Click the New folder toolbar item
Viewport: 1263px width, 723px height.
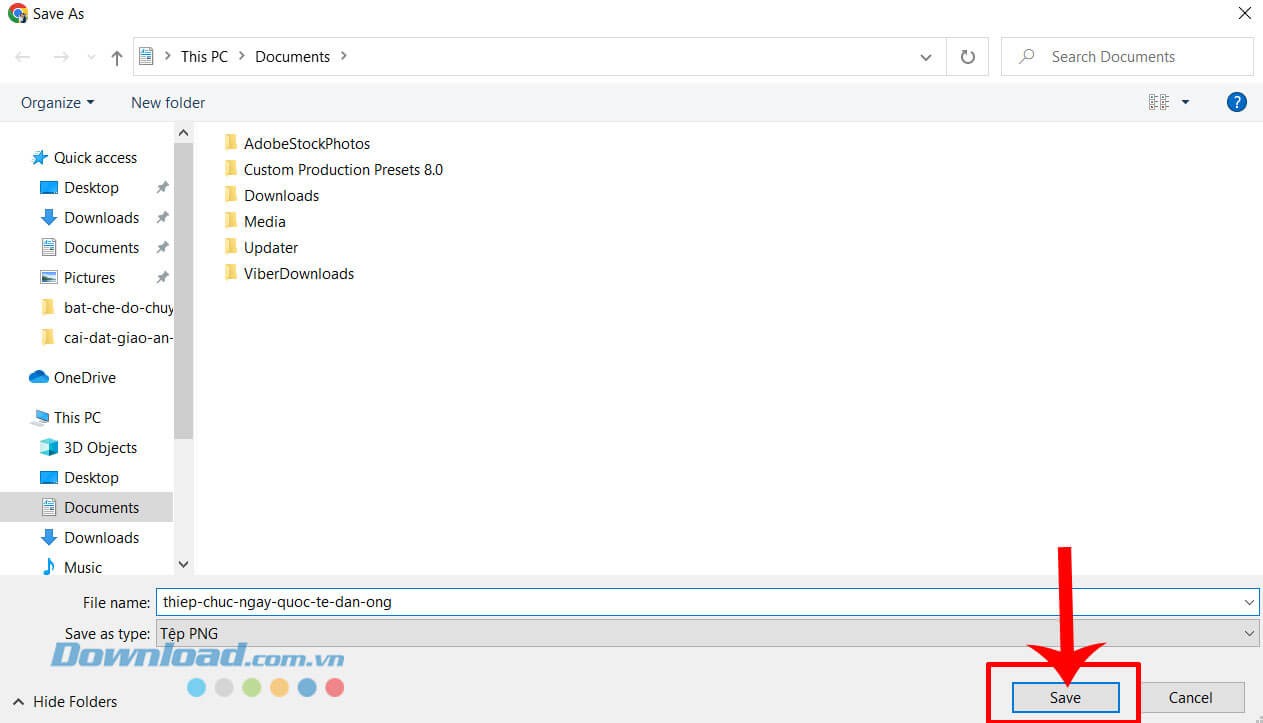(x=168, y=102)
